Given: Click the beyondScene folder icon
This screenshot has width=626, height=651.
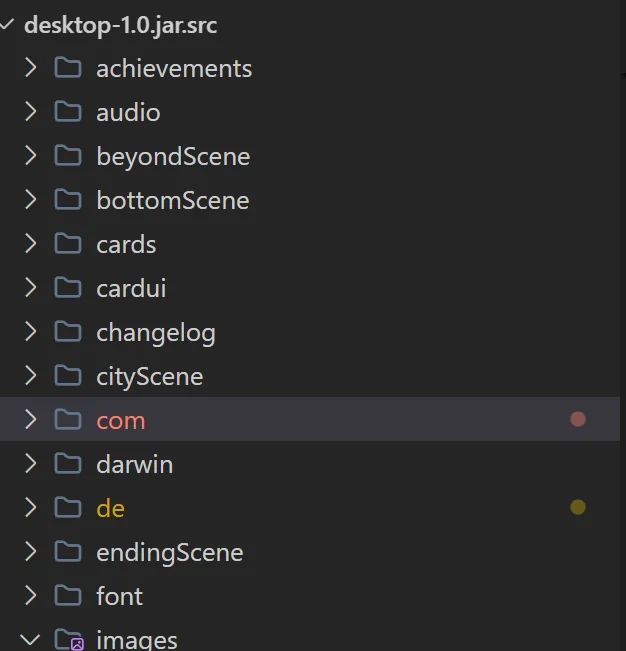Looking at the screenshot, I should pyautogui.click(x=68, y=156).
